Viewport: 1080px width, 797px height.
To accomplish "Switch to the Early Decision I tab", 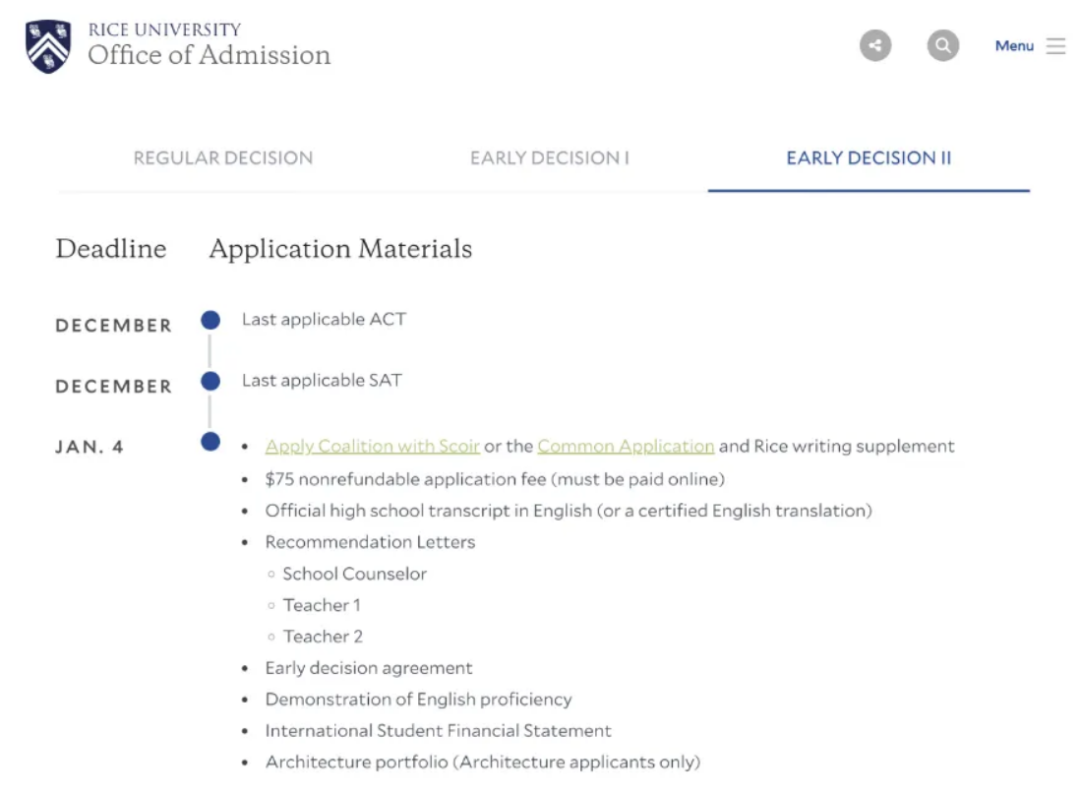I will 549,158.
